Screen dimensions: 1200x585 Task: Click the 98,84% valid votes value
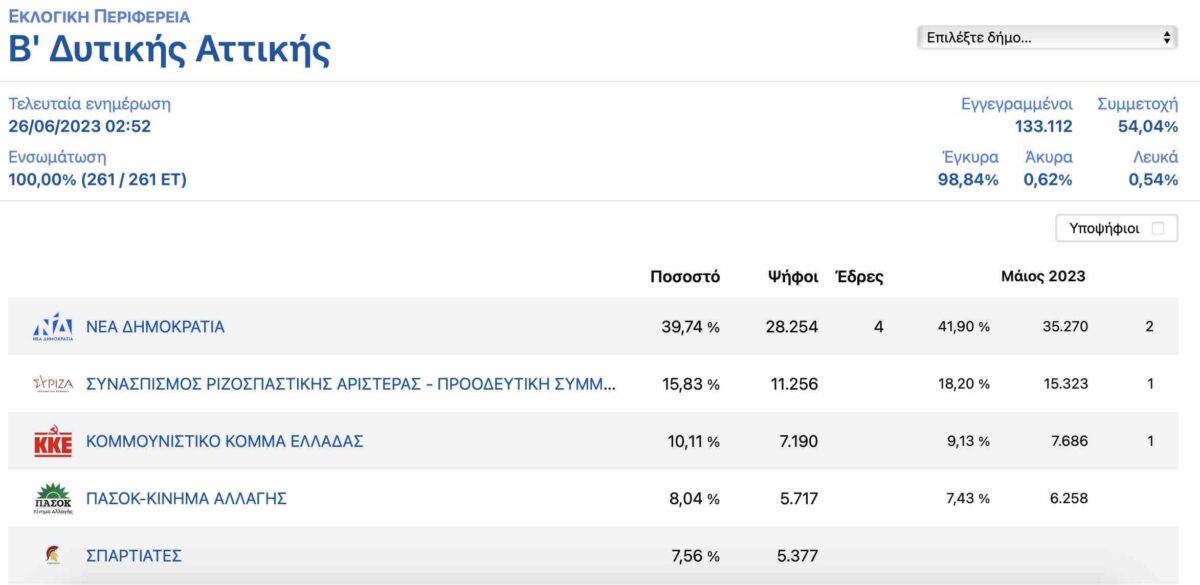(968, 180)
